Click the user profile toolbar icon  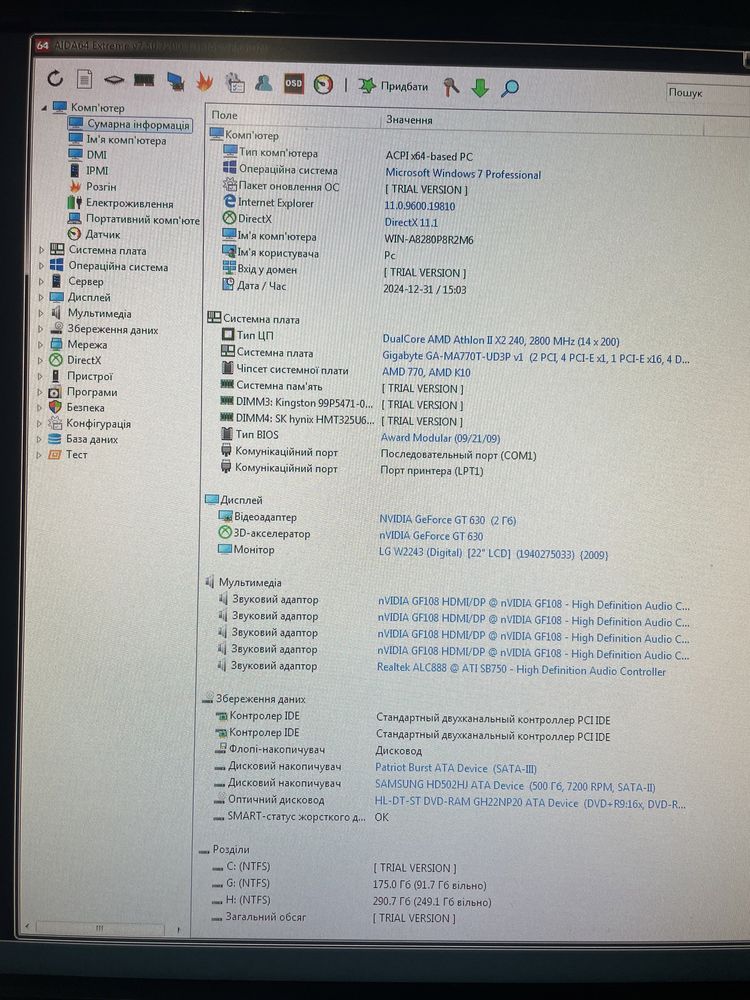pyautogui.click(x=263, y=83)
